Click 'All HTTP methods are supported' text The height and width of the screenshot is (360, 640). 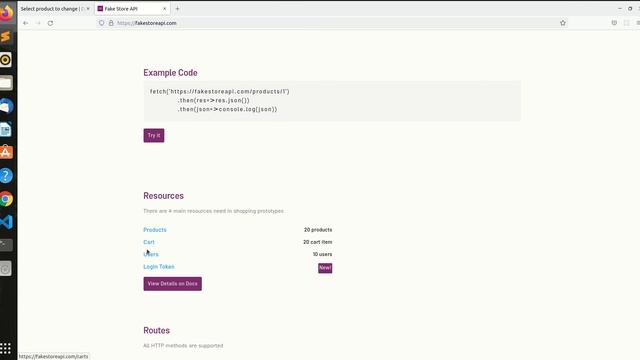tap(183, 346)
